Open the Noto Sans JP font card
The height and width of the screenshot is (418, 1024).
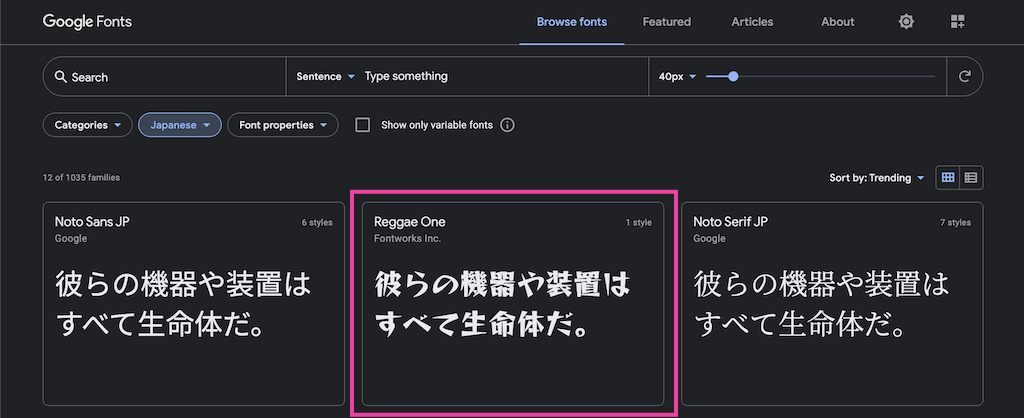pos(193,304)
